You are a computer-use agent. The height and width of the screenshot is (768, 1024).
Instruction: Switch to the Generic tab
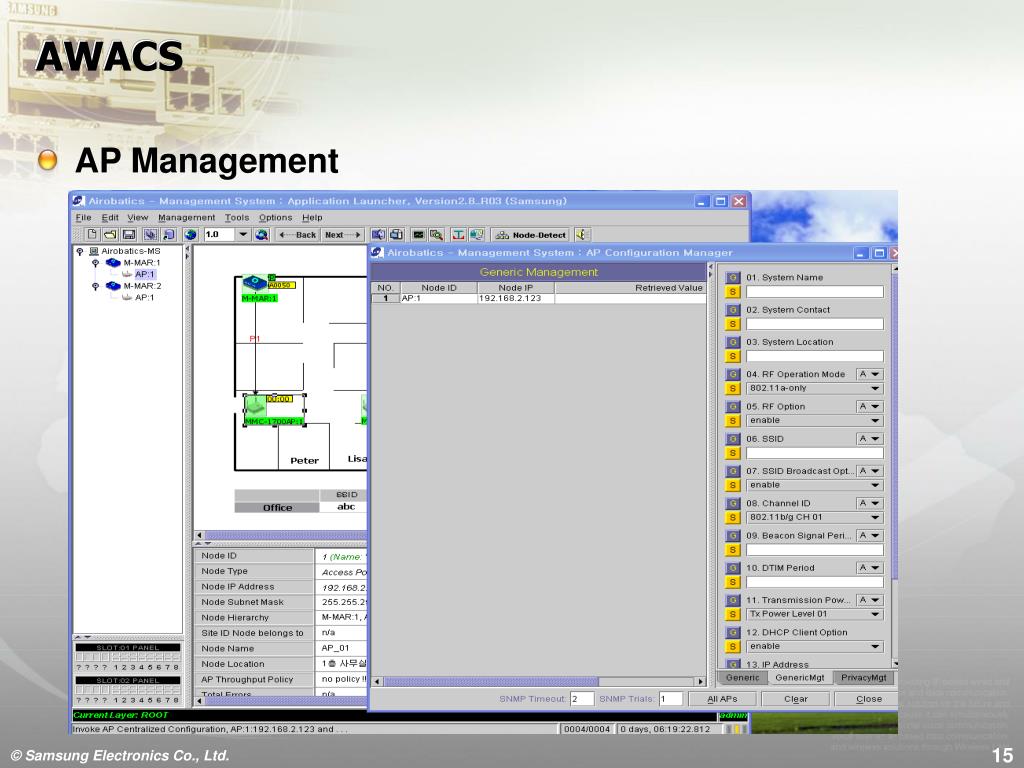pyautogui.click(x=743, y=678)
